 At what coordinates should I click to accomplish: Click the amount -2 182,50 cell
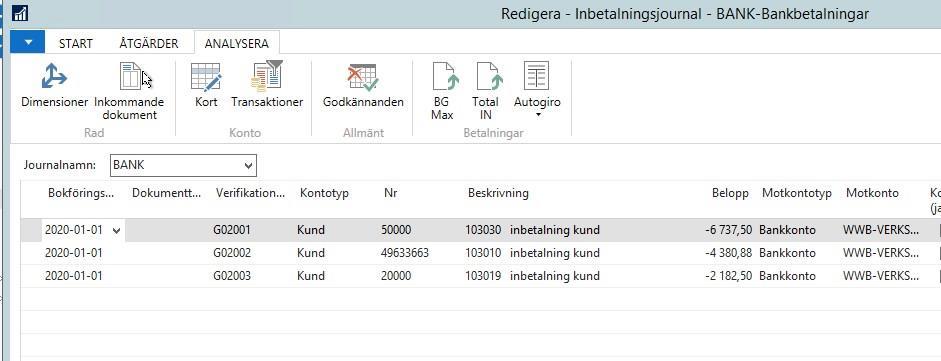click(x=728, y=276)
